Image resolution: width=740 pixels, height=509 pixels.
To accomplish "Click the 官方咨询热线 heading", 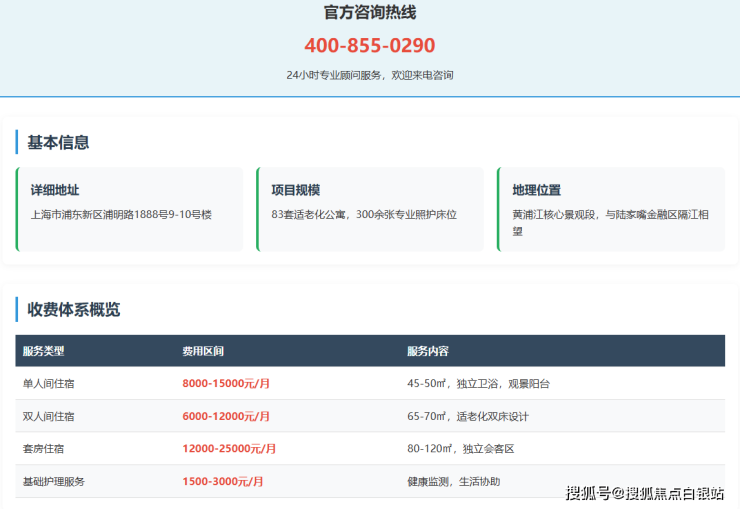I will (369, 13).
